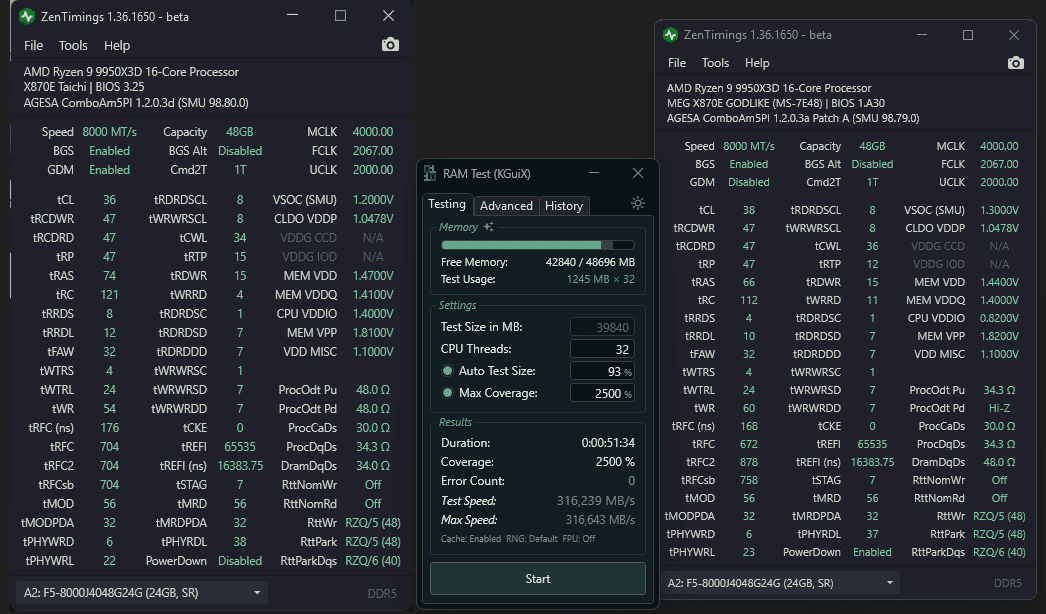Viewport: 1046px width, 614px height.
Task: Click the Auto Test Size percent field
Action: [x=602, y=371]
